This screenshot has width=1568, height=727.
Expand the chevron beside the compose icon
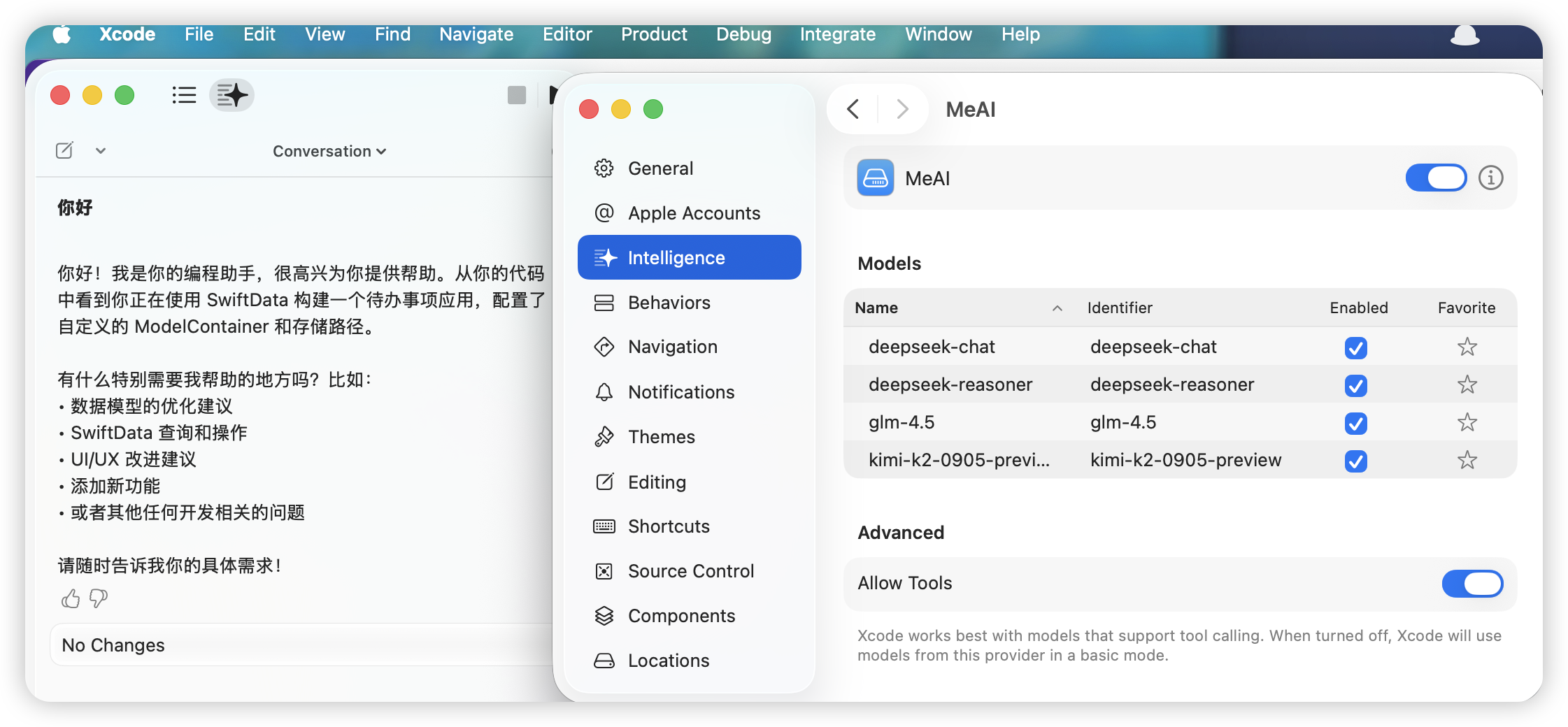101,150
